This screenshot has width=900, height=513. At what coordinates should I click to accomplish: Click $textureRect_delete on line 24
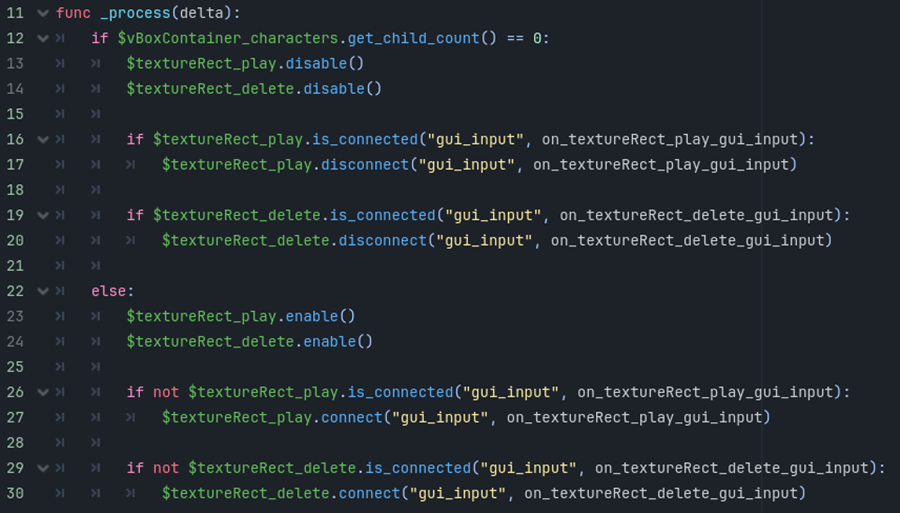pyautogui.click(x=210, y=341)
